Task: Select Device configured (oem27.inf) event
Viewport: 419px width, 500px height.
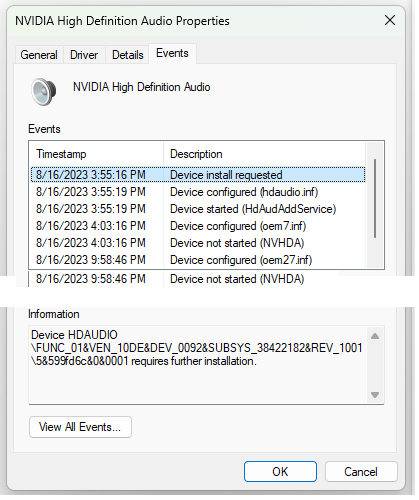Action: tap(199, 261)
